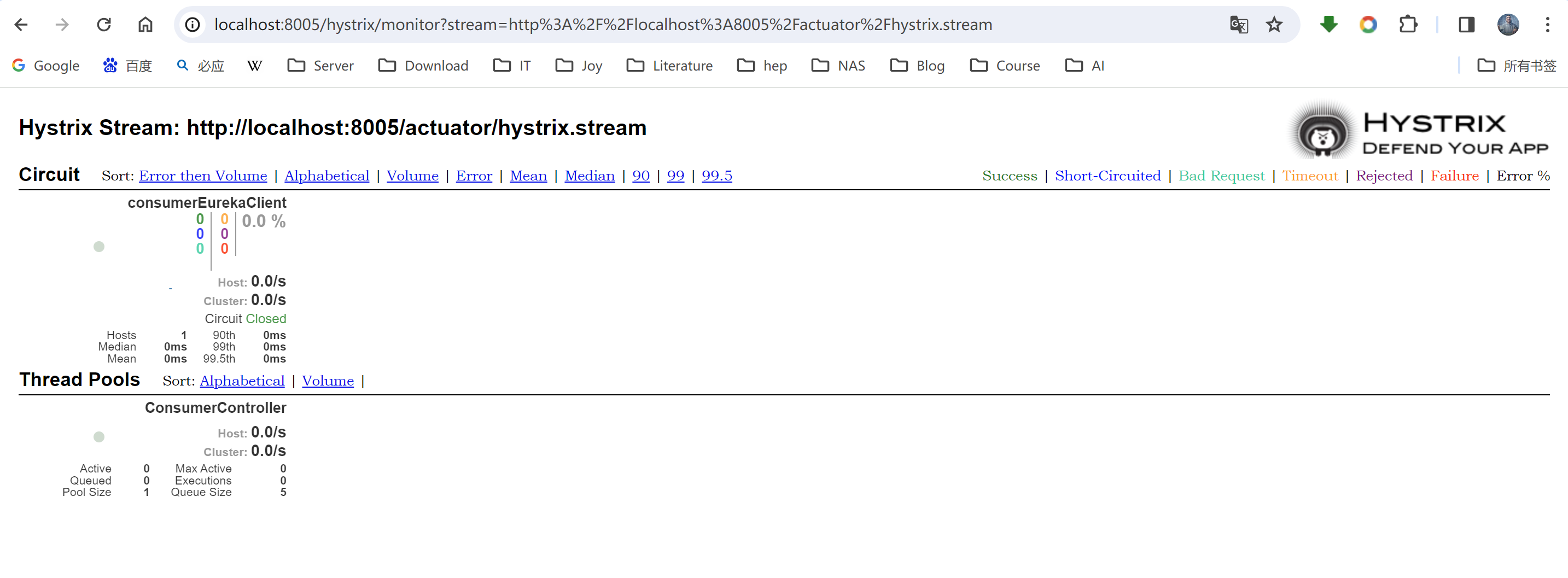
Task: Click the ConsumerController pool health circle
Action: pyautogui.click(x=99, y=437)
